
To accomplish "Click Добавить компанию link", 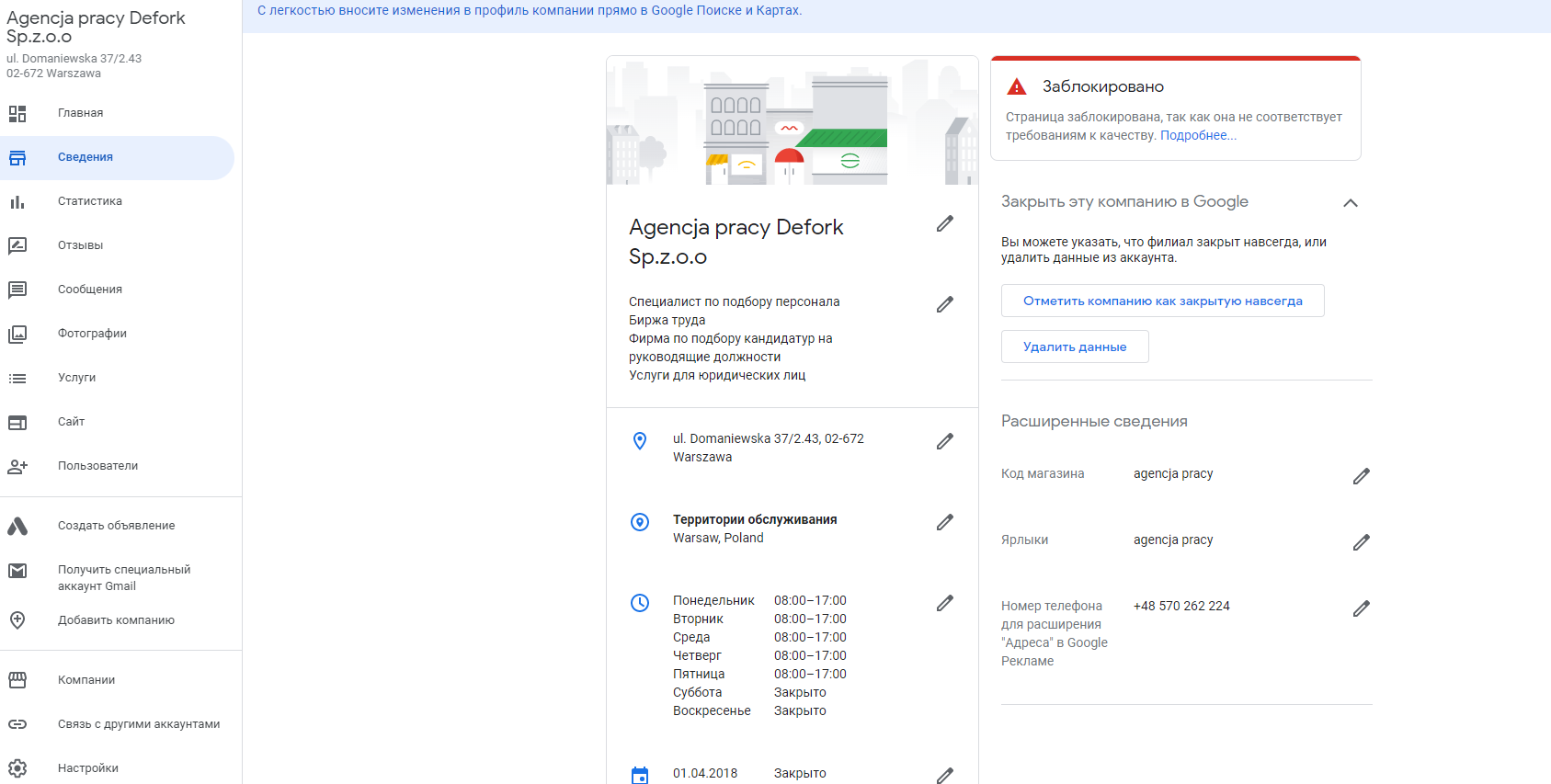I will coord(116,620).
